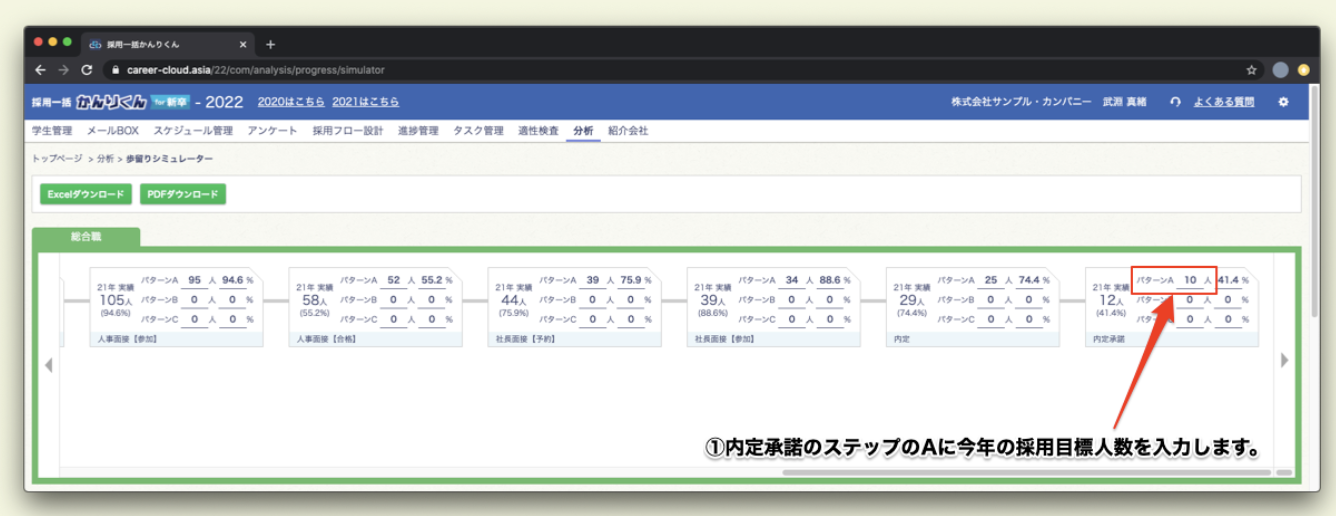Open the よくある質問 link

point(1224,102)
